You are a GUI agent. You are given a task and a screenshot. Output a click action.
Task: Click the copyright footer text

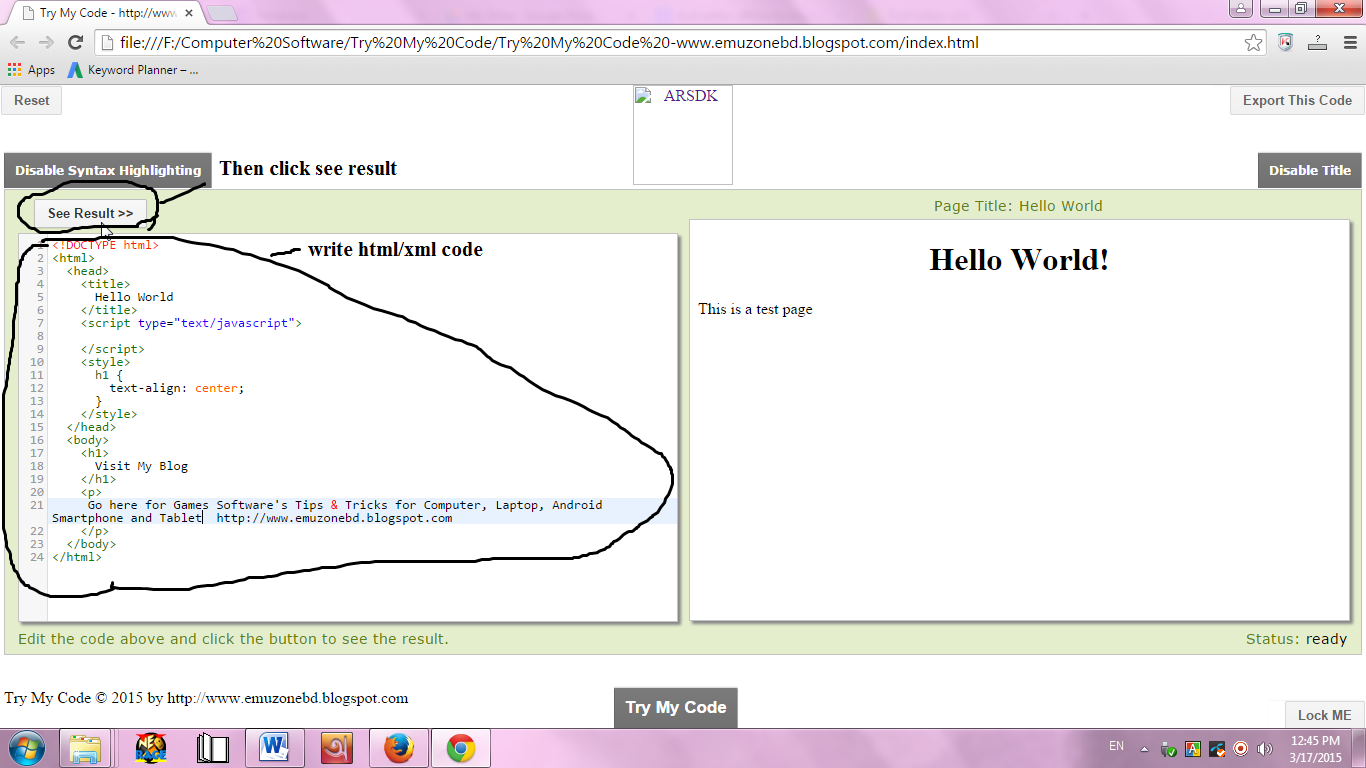point(206,698)
